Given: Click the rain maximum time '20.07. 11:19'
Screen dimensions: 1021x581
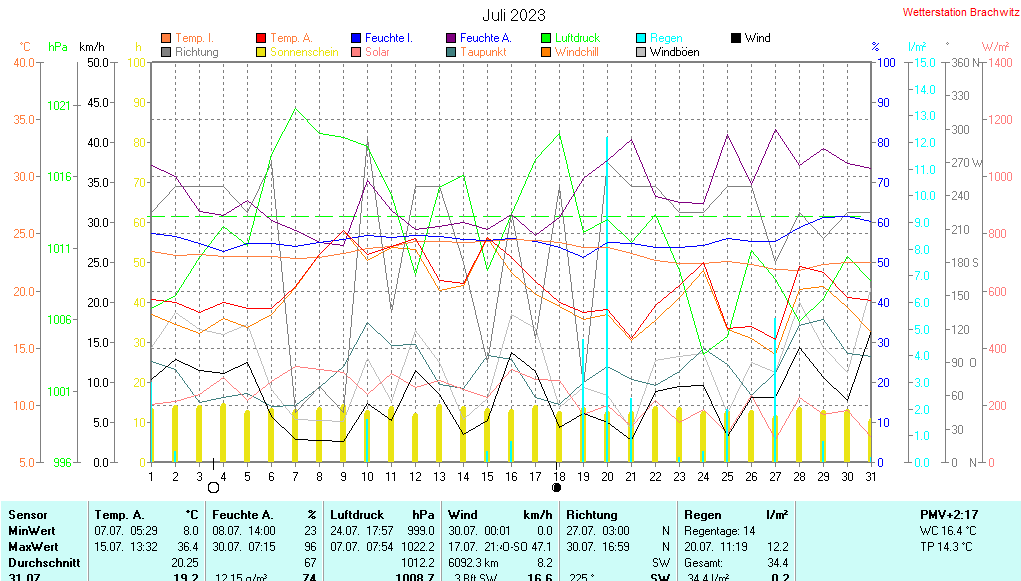Looking at the screenshot, I should tap(716, 547).
